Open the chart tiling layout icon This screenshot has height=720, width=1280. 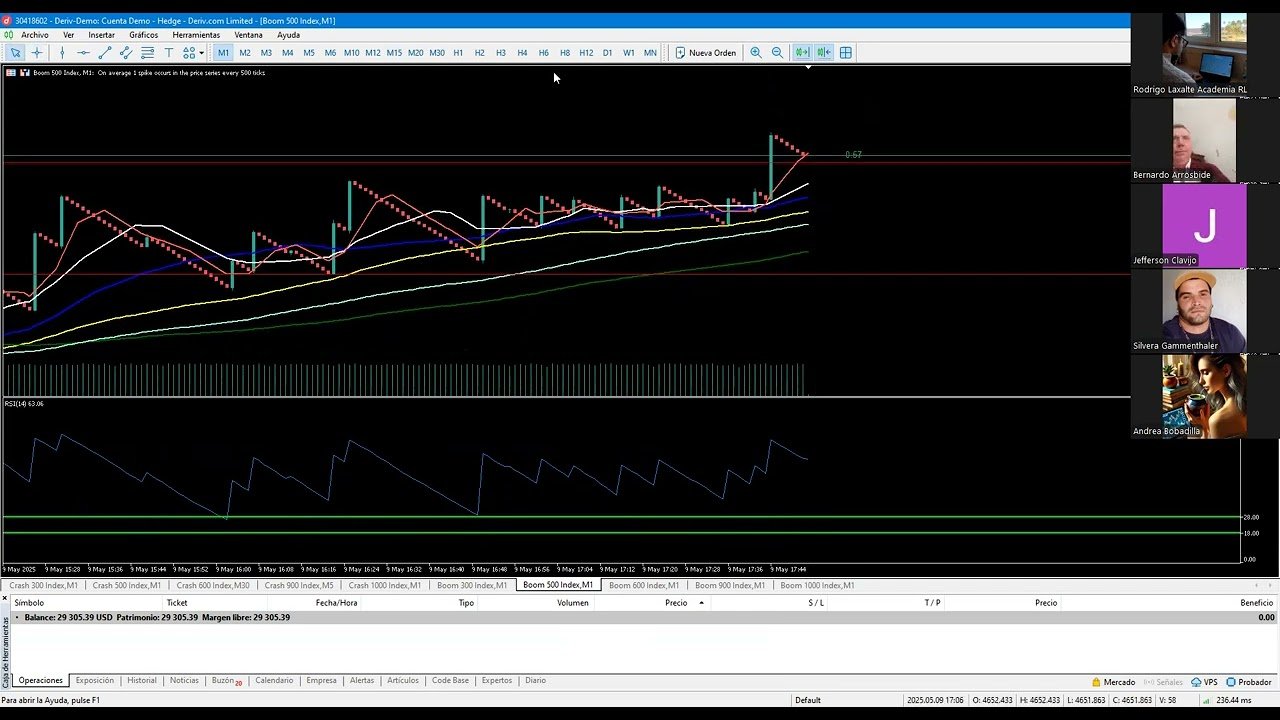(845, 52)
